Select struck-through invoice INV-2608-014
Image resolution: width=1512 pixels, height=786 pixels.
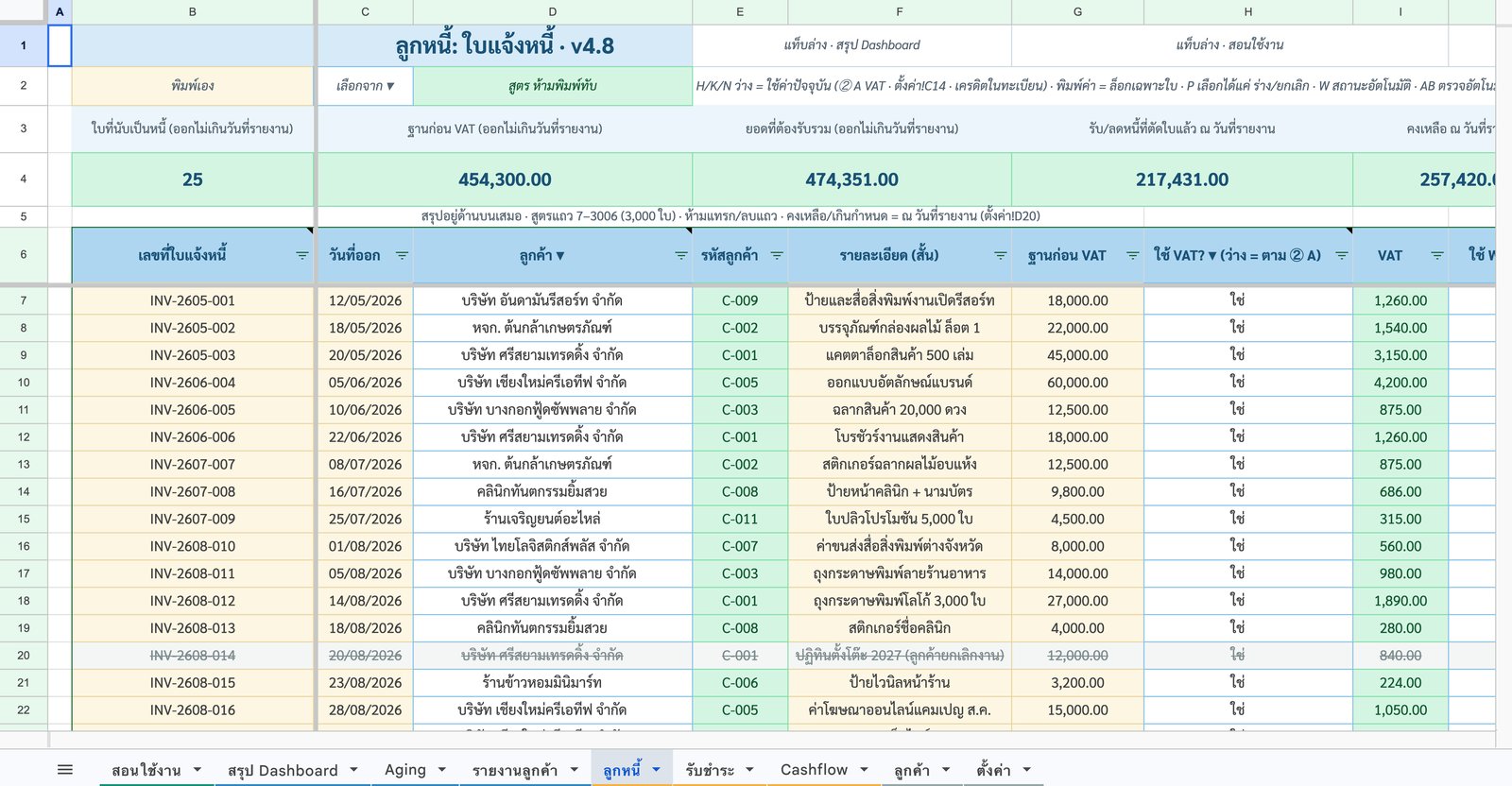[x=193, y=656]
